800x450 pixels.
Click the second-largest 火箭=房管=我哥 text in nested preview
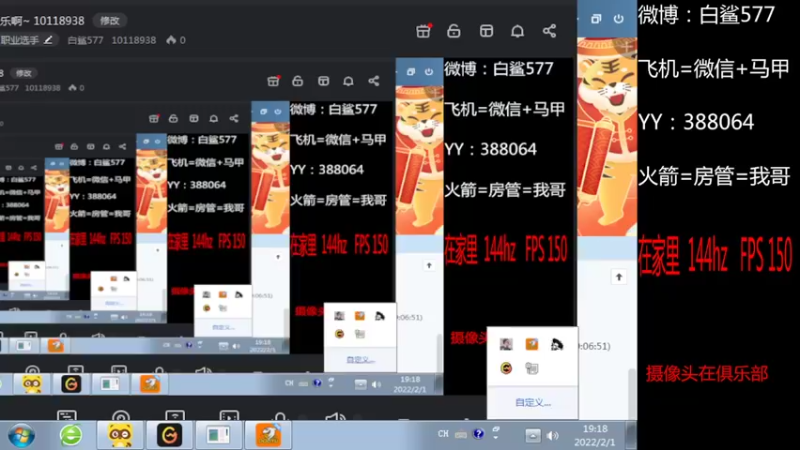tap(505, 190)
